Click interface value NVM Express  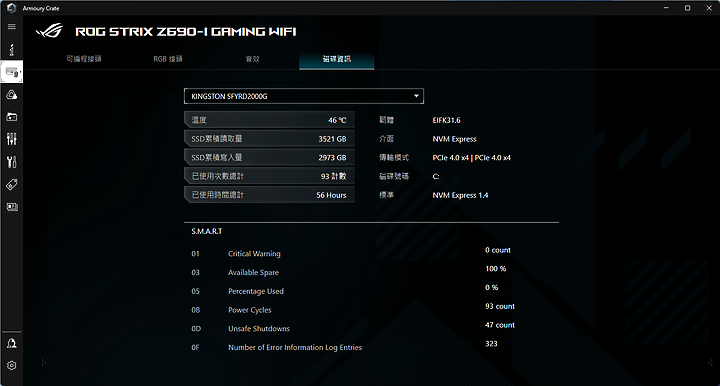[x=454, y=139]
